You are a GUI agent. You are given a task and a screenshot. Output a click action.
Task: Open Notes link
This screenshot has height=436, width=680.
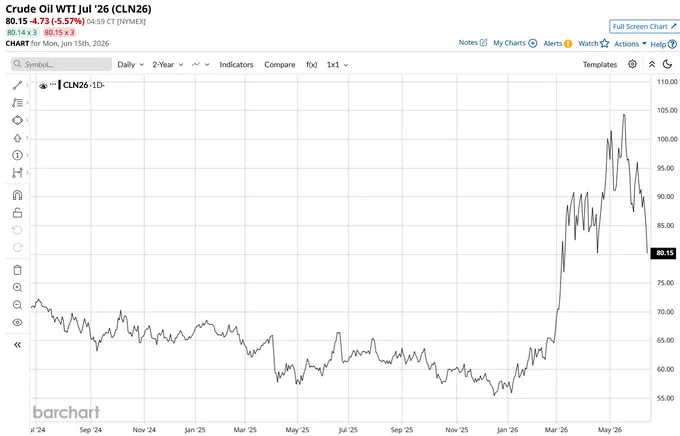pyautogui.click(x=473, y=43)
